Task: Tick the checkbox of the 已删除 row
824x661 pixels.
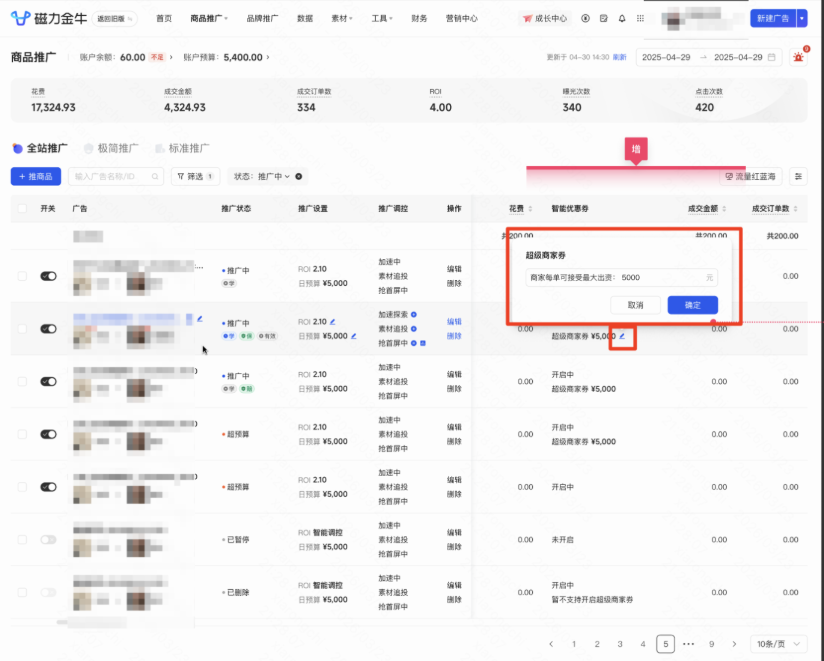Action: pos(22,593)
